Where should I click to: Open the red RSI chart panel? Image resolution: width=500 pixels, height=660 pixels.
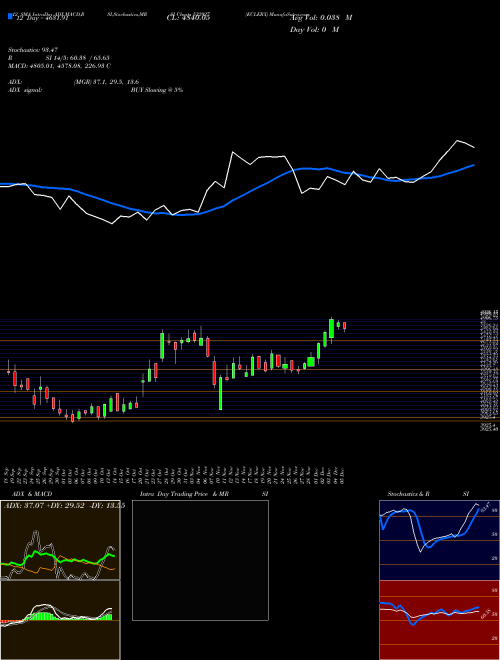click(439, 620)
